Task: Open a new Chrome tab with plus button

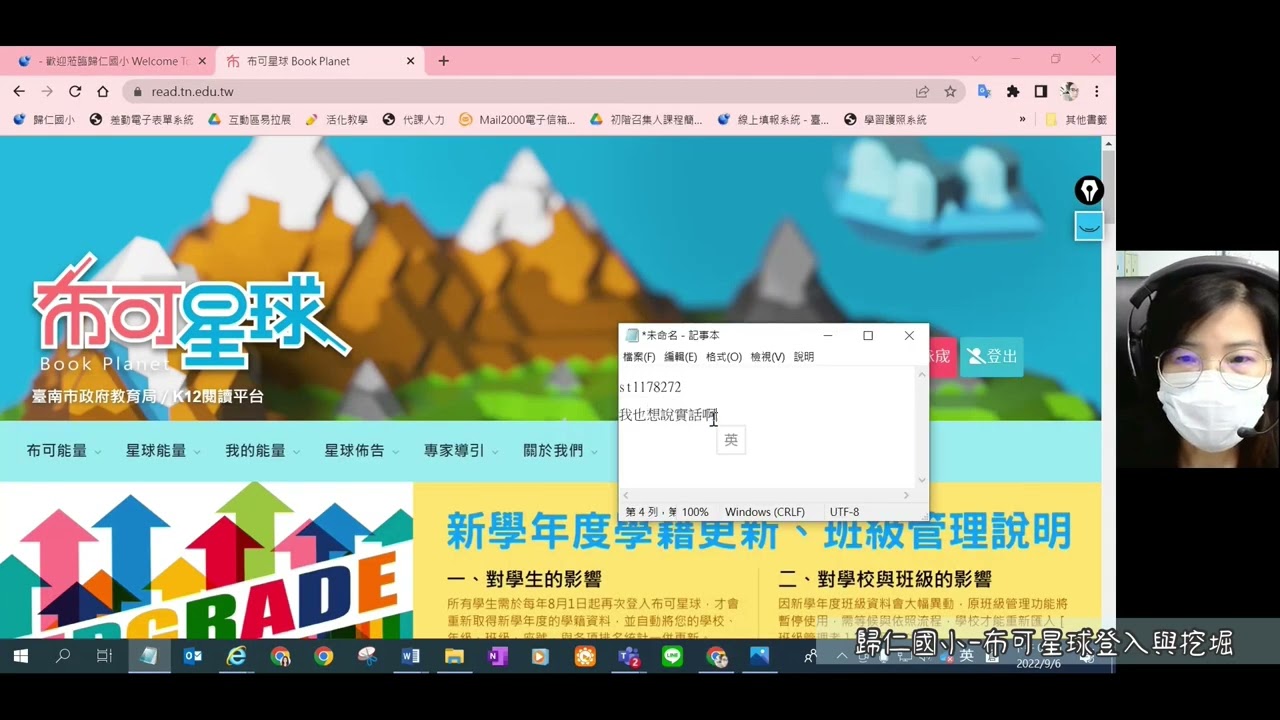Action: [444, 61]
